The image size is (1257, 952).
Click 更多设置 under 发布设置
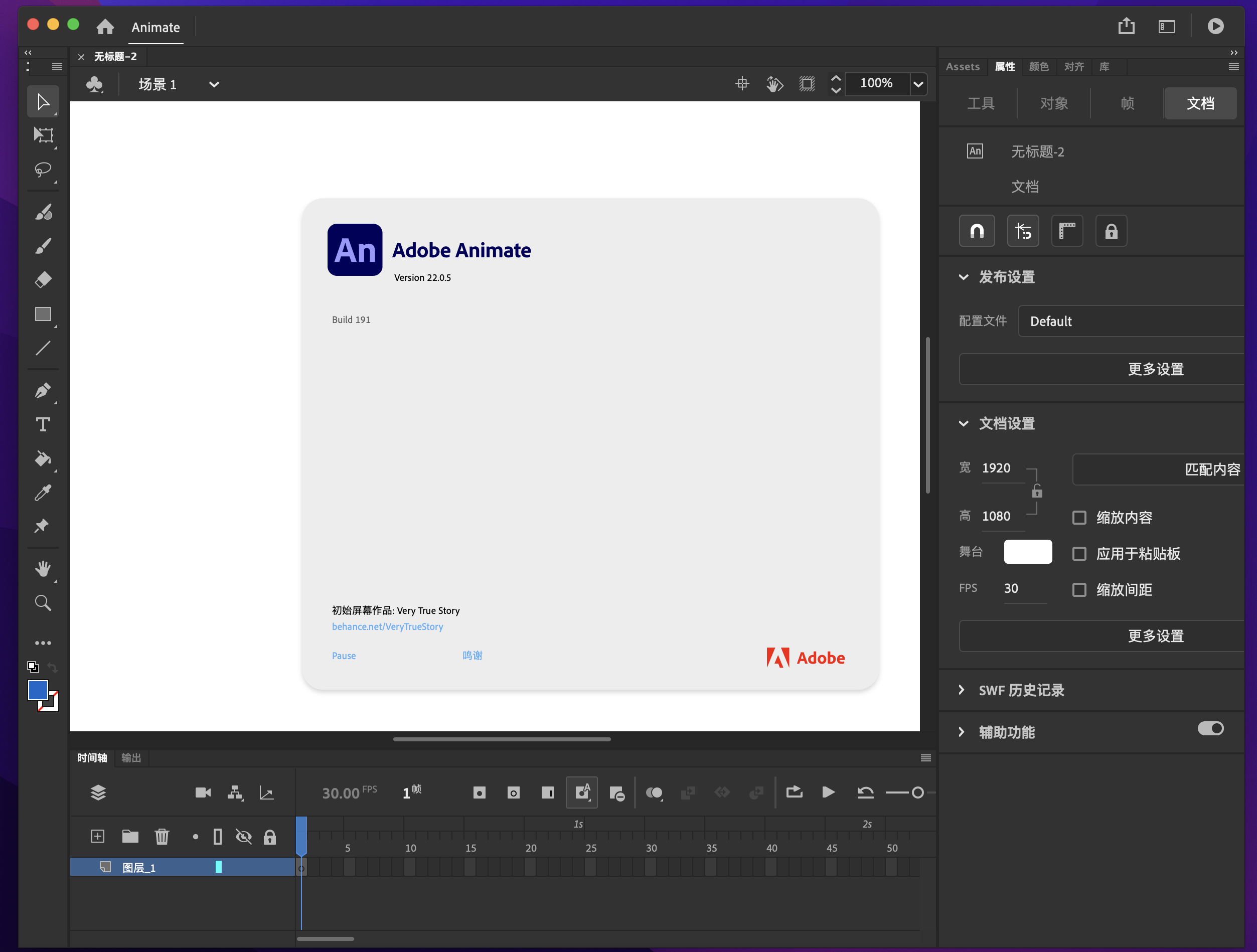coord(1155,369)
